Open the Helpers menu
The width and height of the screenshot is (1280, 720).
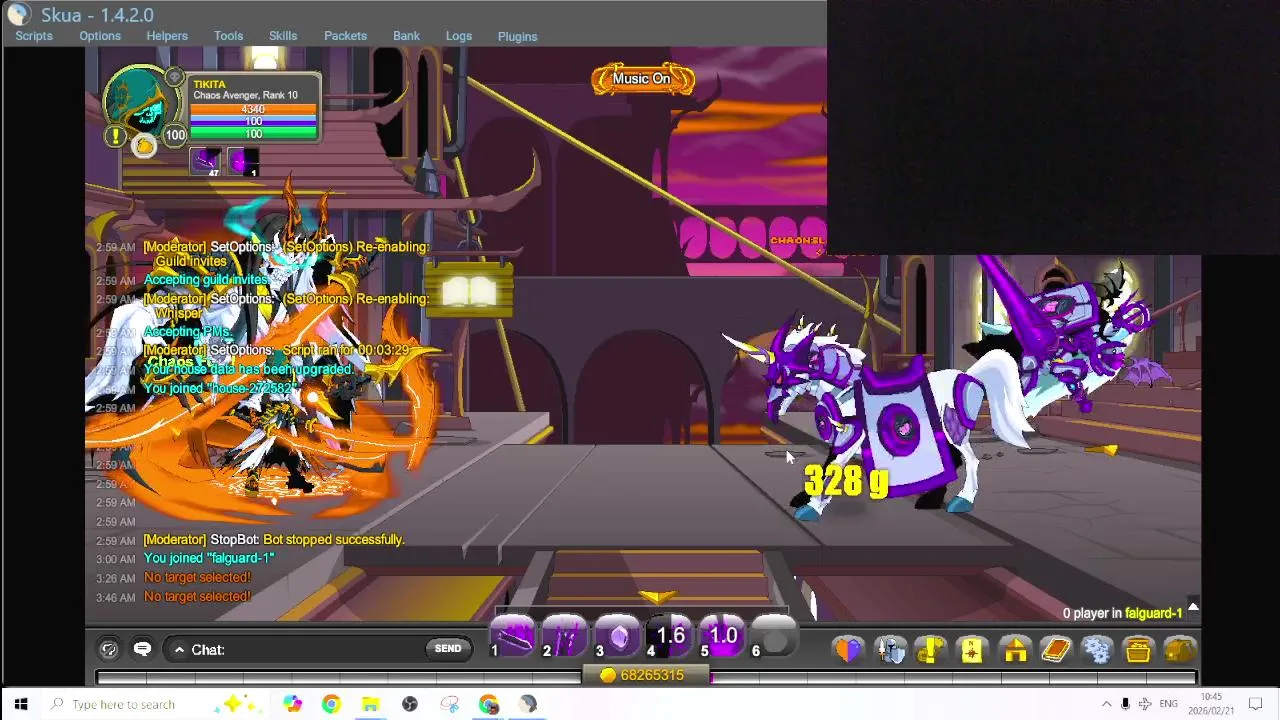click(167, 36)
